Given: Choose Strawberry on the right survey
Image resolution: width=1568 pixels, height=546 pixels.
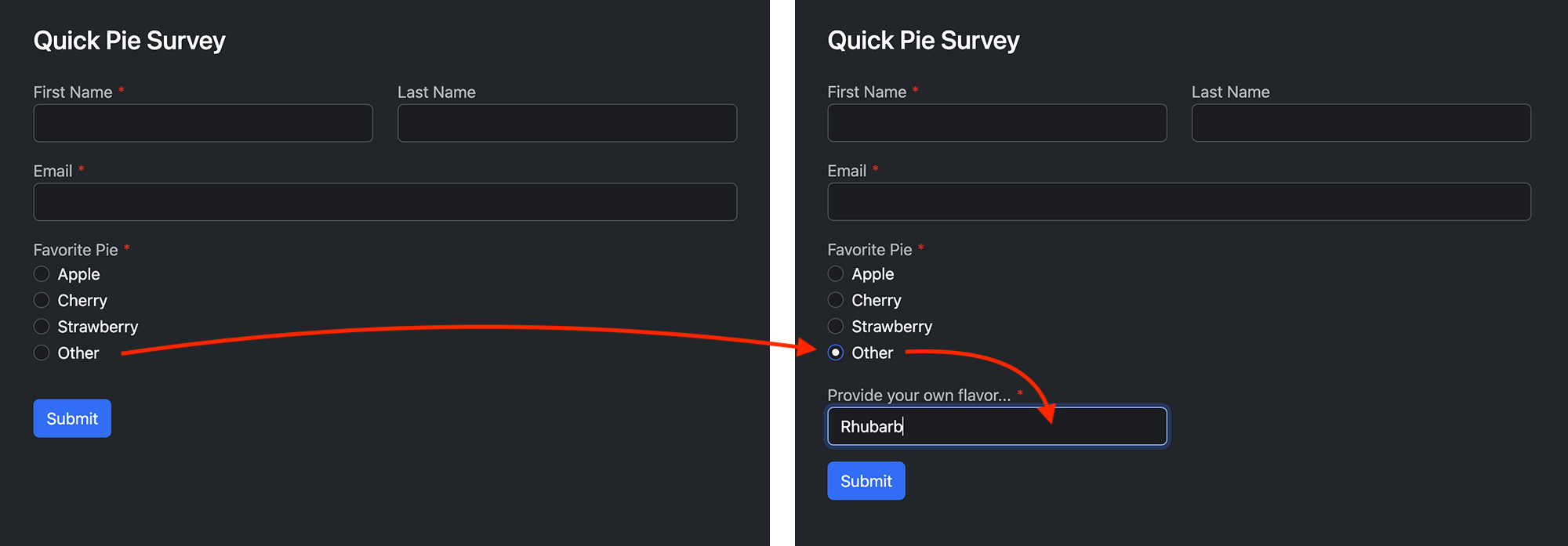Looking at the screenshot, I should (x=835, y=326).
